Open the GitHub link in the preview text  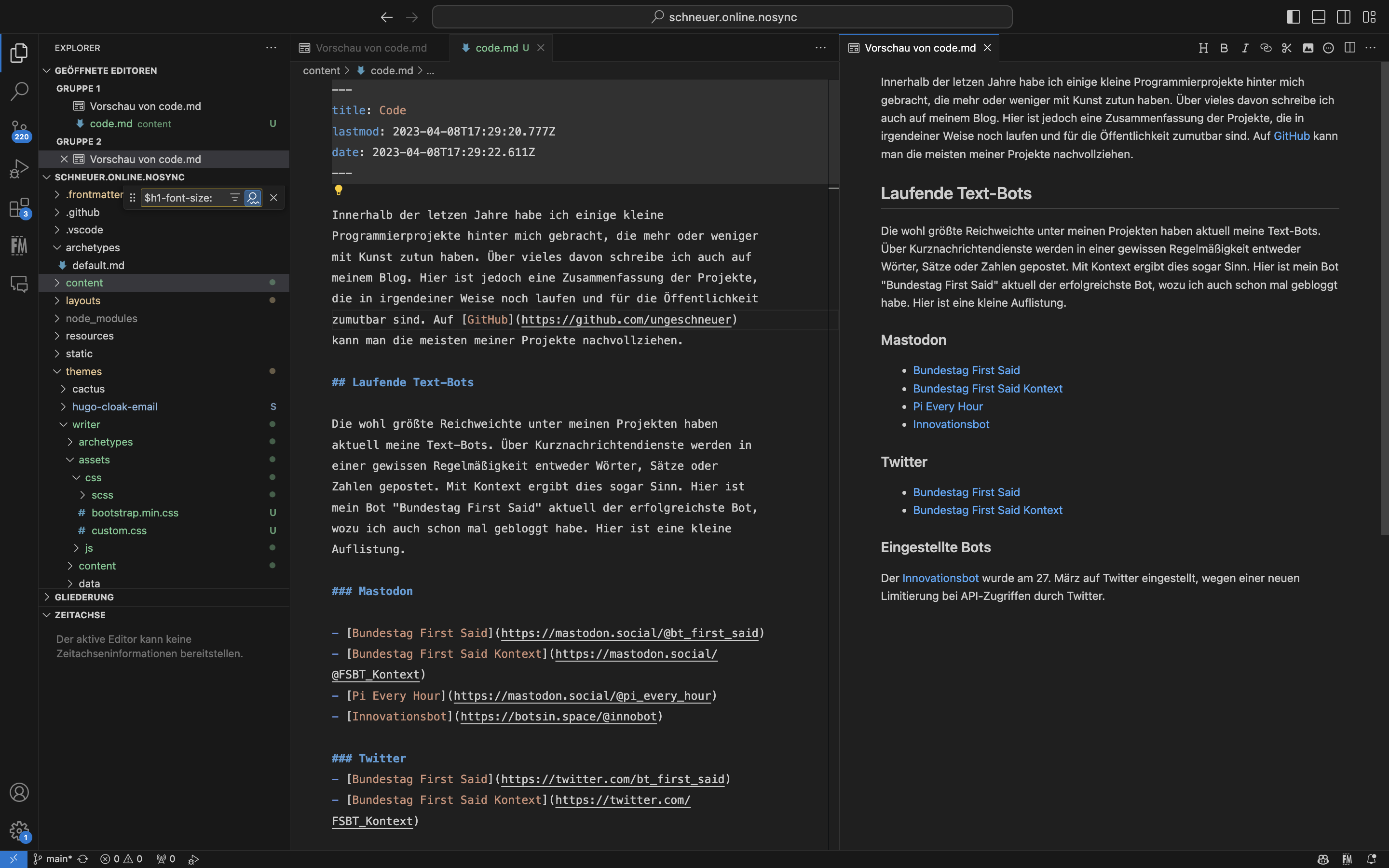1291,136
